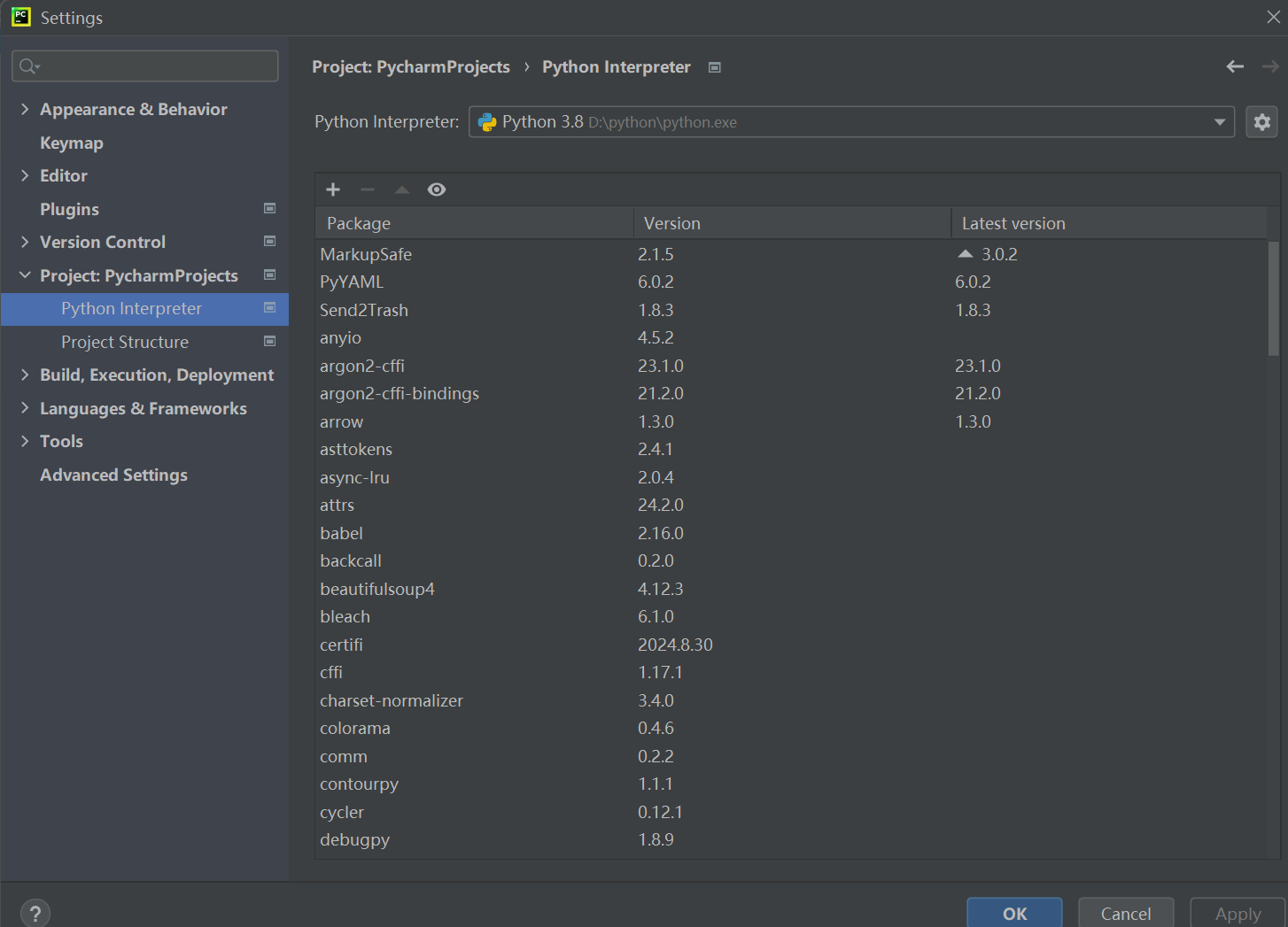The image size is (1288, 927).
Task: Click the settings search field
Action: tap(145, 66)
